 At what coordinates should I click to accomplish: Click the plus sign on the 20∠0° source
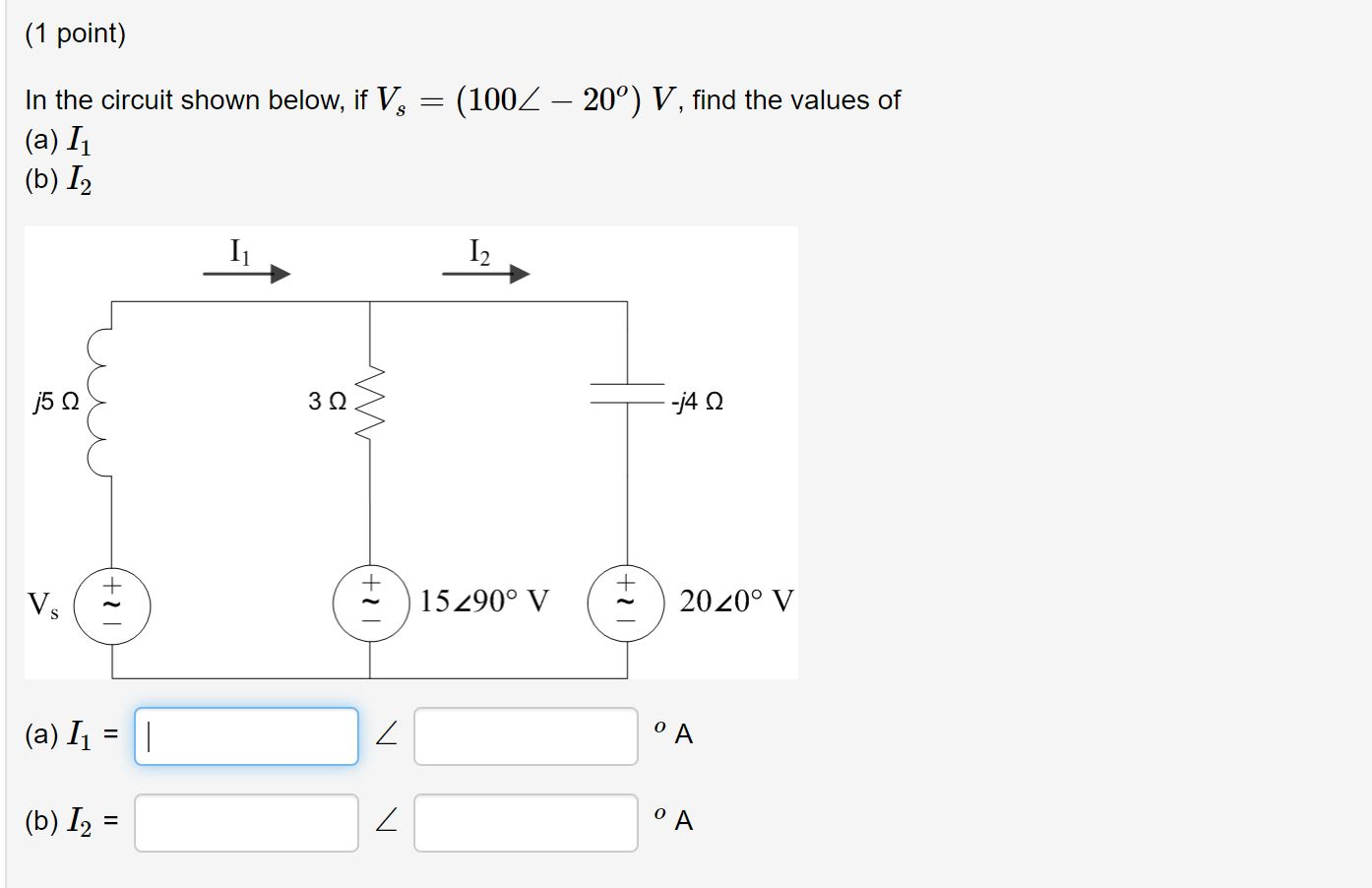[x=627, y=583]
